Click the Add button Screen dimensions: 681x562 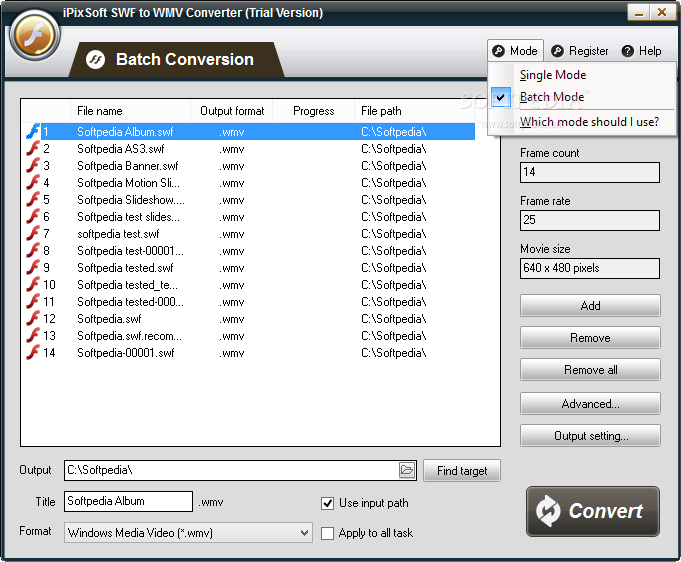[x=590, y=305]
